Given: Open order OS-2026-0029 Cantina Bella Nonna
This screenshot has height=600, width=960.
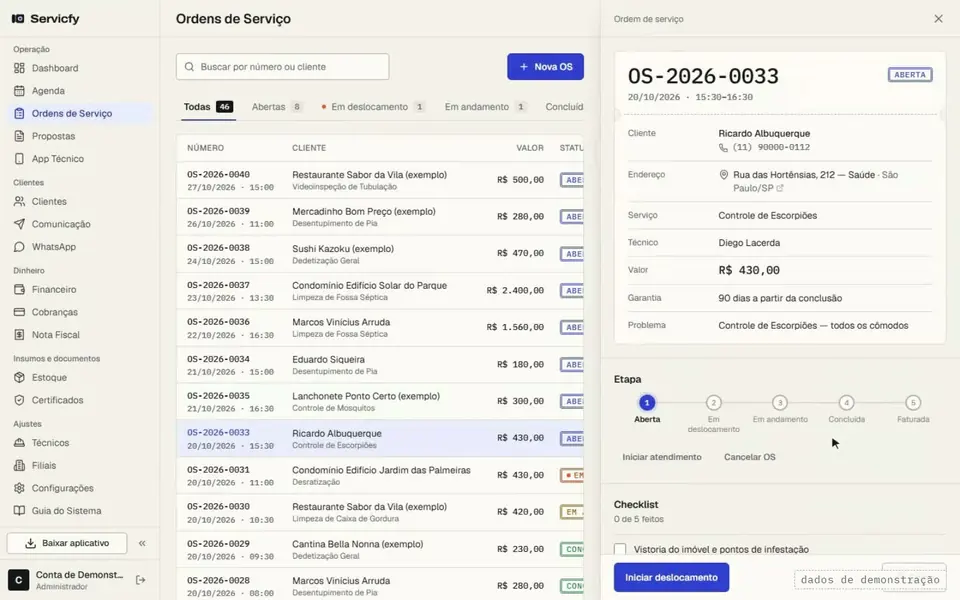Looking at the screenshot, I should (x=380, y=550).
